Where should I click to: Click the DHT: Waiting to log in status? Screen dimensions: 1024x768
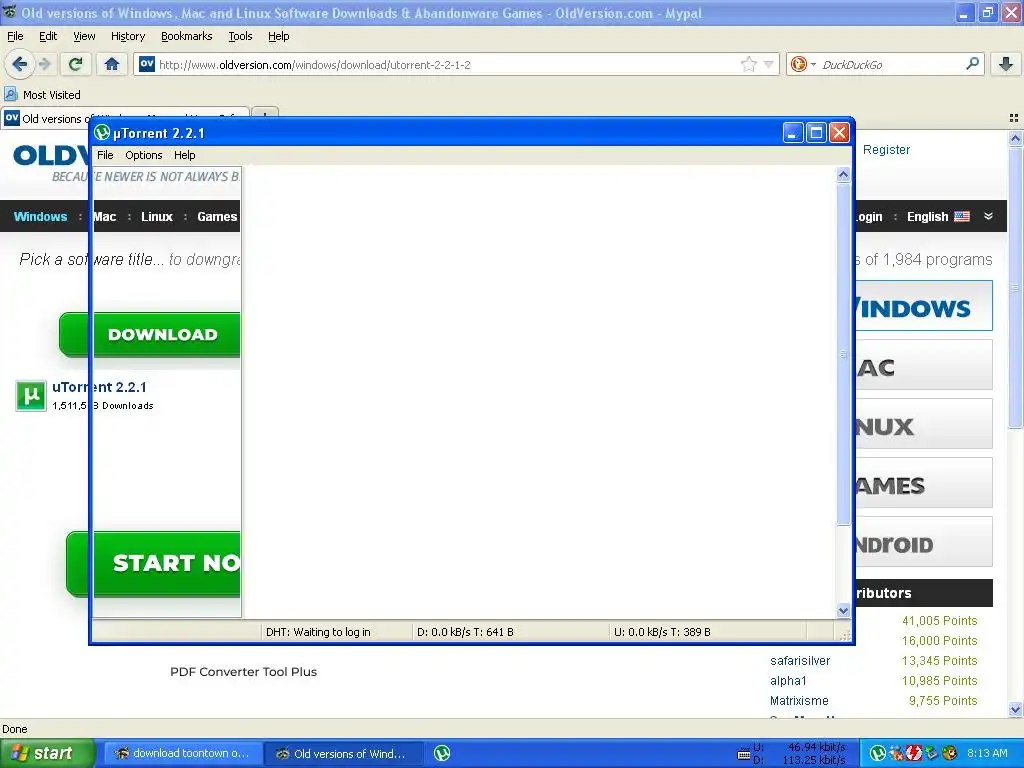point(318,632)
